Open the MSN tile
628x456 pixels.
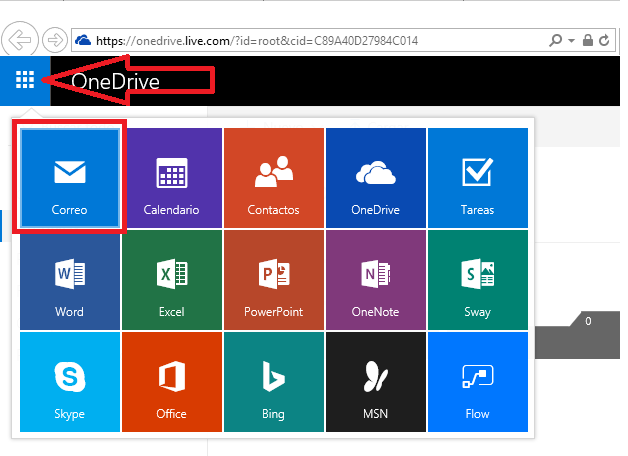(x=376, y=382)
